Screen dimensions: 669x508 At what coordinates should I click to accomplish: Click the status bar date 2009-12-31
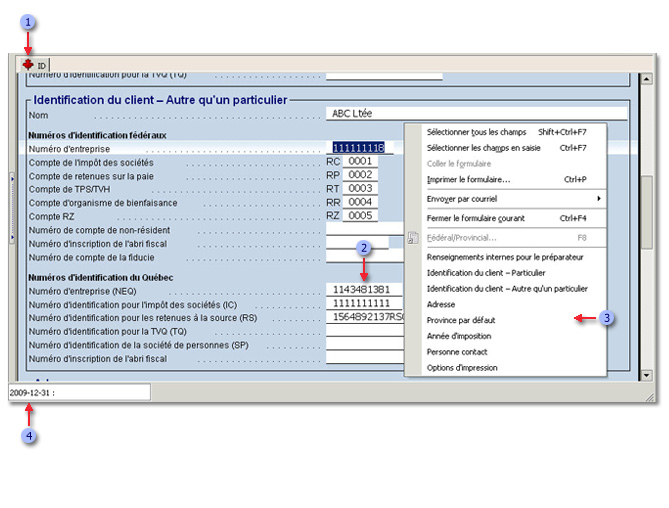tap(32, 393)
